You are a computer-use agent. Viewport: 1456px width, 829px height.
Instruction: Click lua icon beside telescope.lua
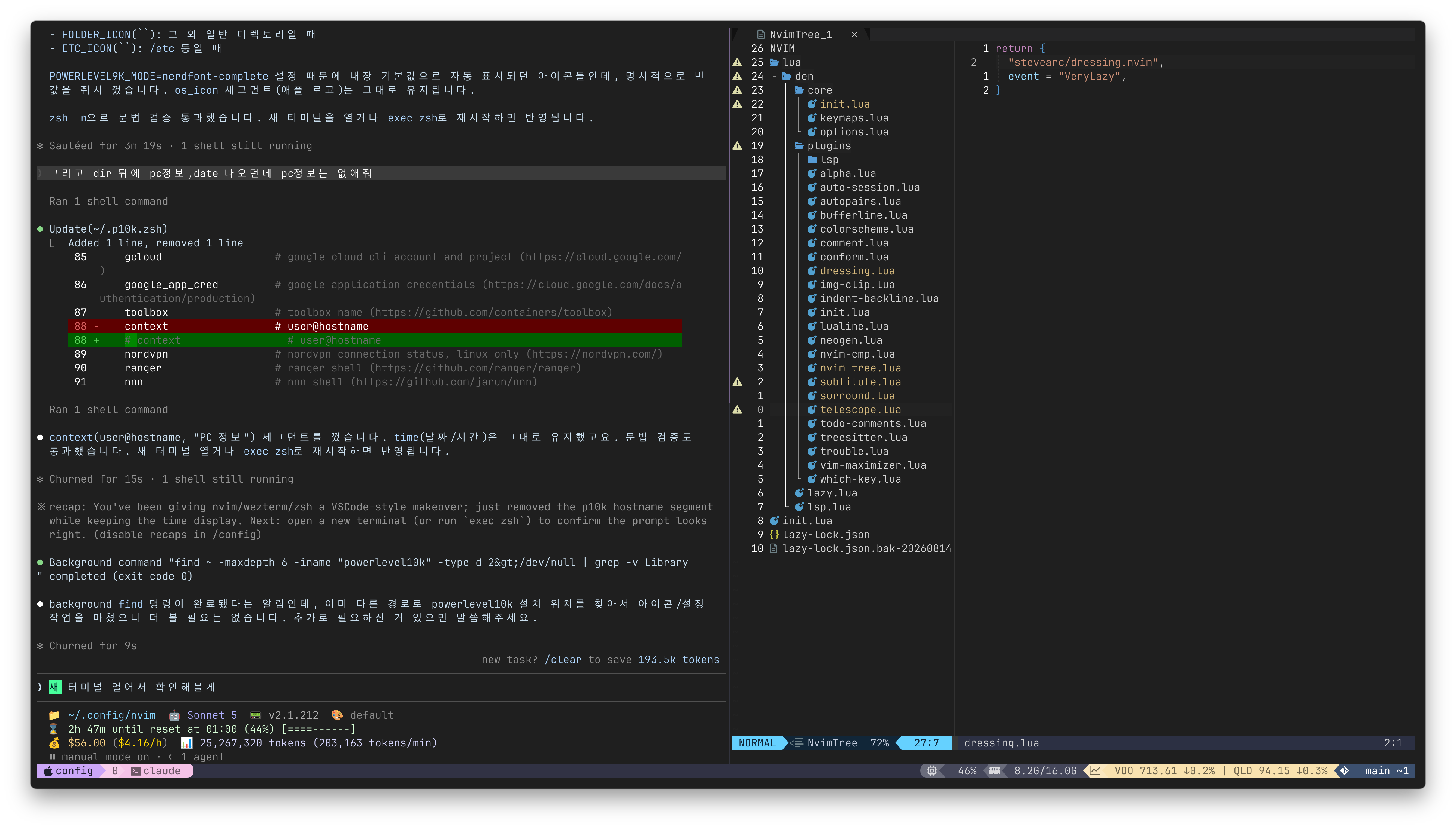pyautogui.click(x=812, y=410)
